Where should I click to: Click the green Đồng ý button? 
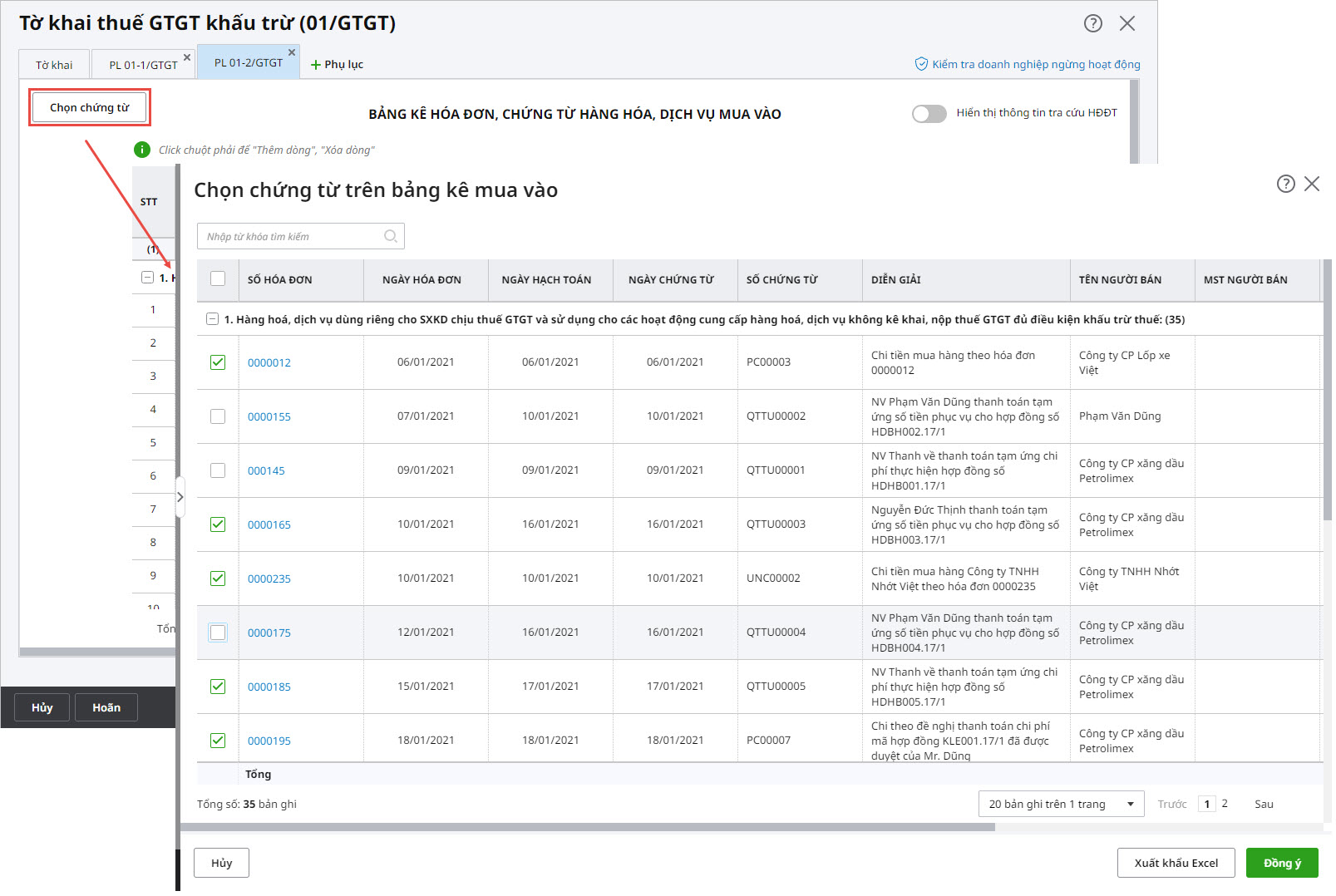pyautogui.click(x=1281, y=863)
